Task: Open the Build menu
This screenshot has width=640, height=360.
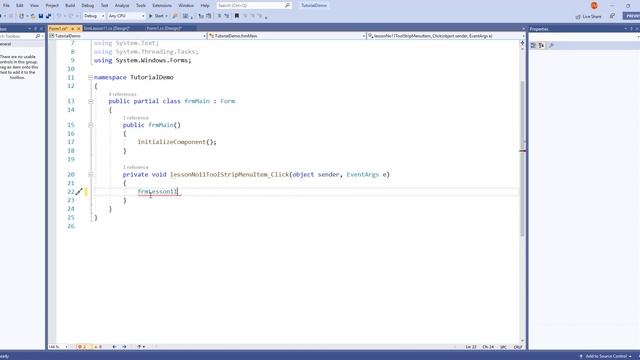Action: click(70, 5)
